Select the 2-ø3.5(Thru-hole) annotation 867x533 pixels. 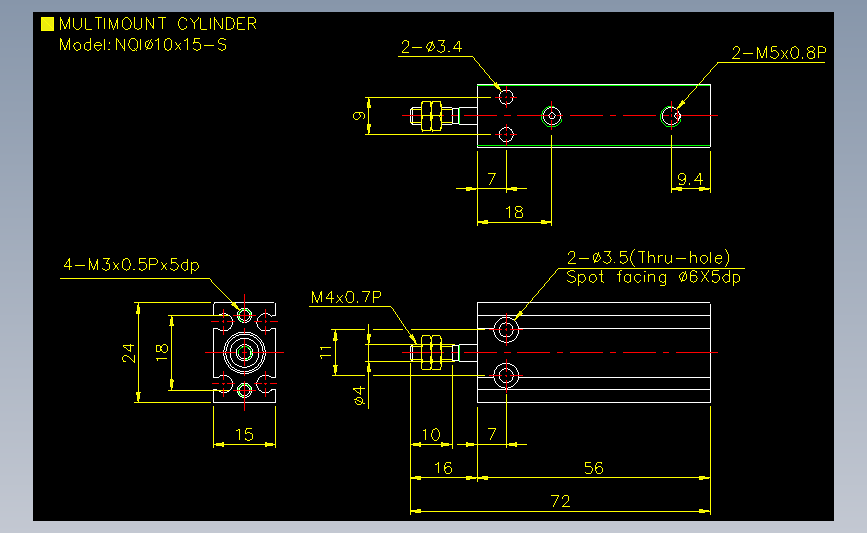[648, 258]
